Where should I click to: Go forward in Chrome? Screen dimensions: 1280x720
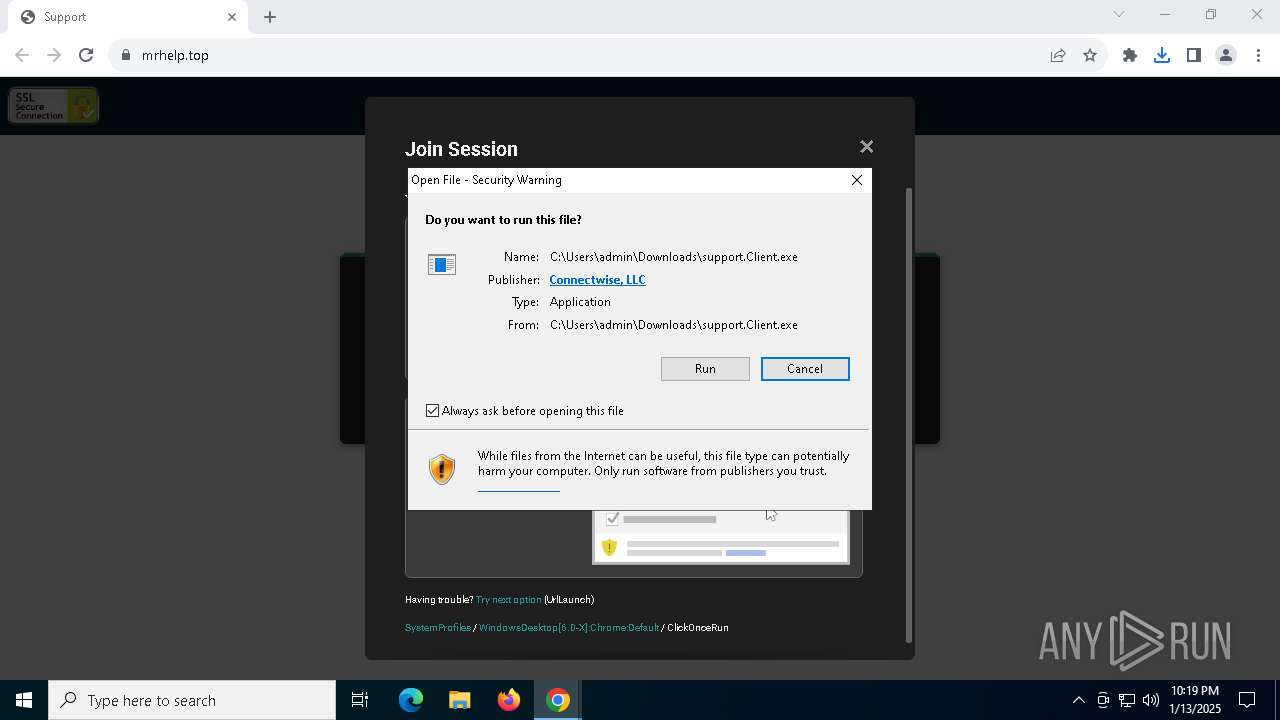(54, 55)
